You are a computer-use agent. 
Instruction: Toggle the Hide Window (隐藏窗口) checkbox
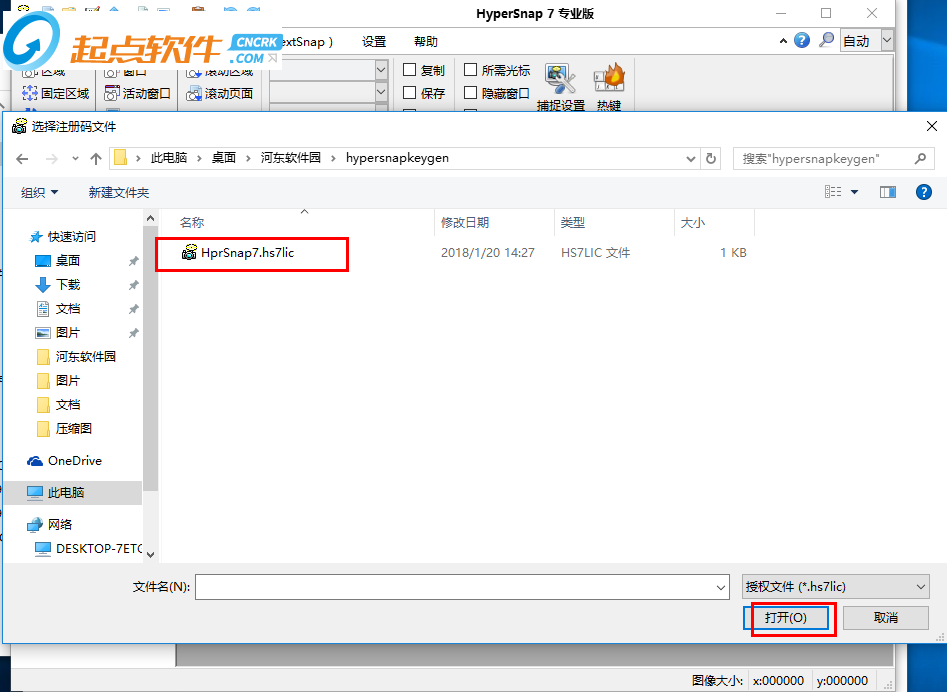(470, 93)
